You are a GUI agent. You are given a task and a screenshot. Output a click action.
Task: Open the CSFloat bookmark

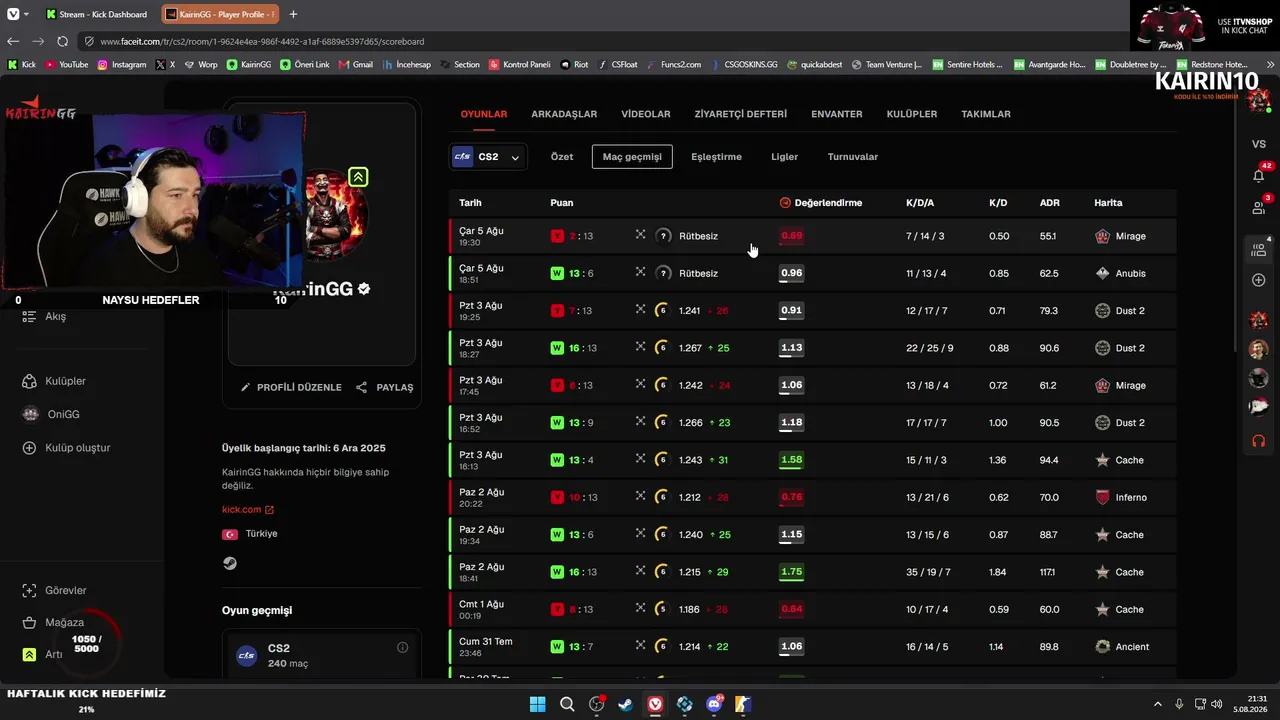tap(617, 64)
